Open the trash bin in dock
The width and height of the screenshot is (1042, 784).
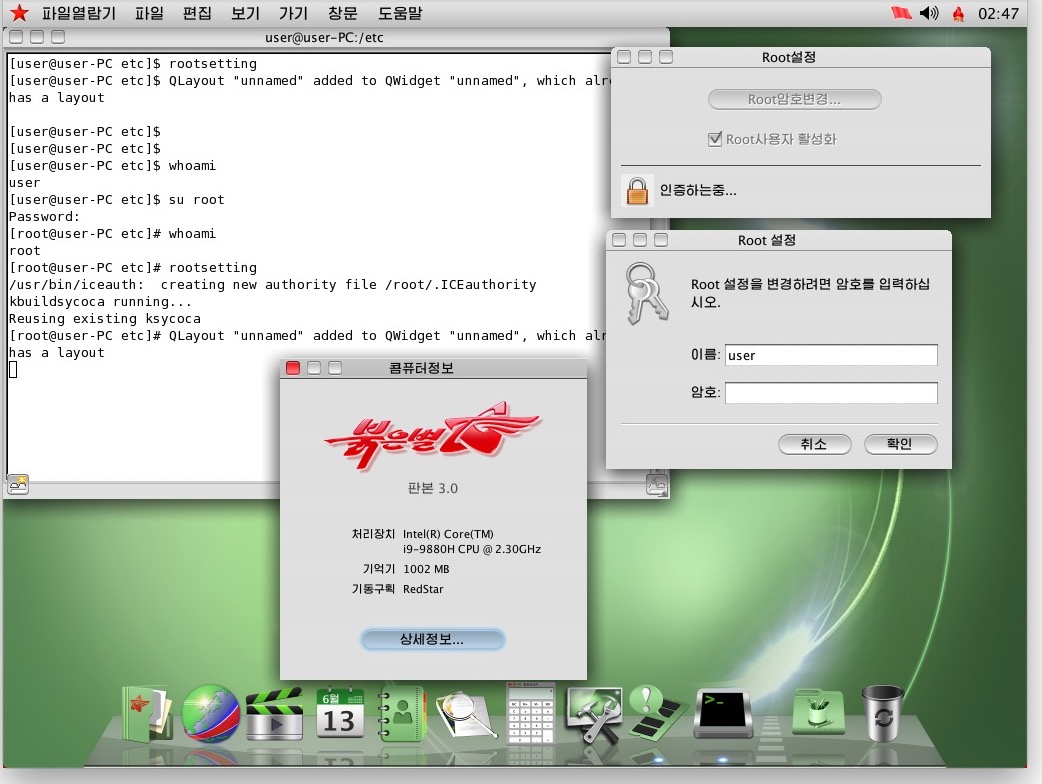(x=882, y=712)
